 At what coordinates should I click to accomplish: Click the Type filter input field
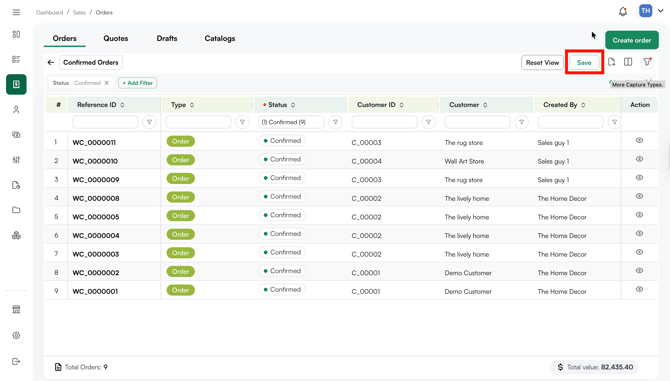pos(198,122)
